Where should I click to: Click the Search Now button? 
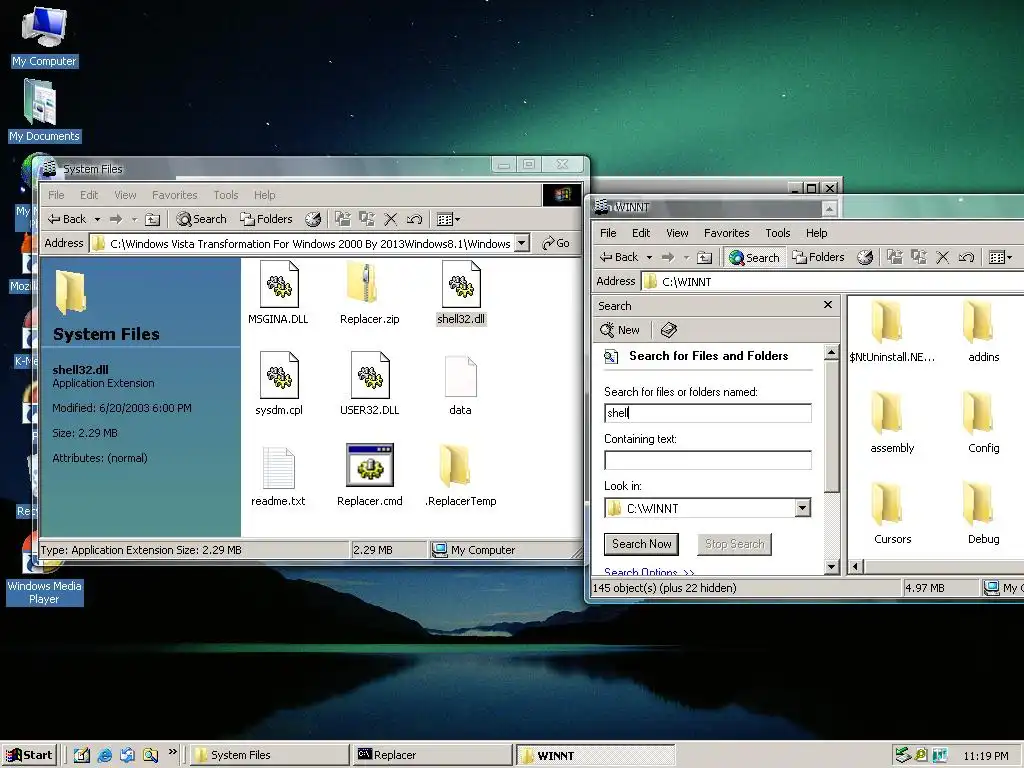[641, 544]
